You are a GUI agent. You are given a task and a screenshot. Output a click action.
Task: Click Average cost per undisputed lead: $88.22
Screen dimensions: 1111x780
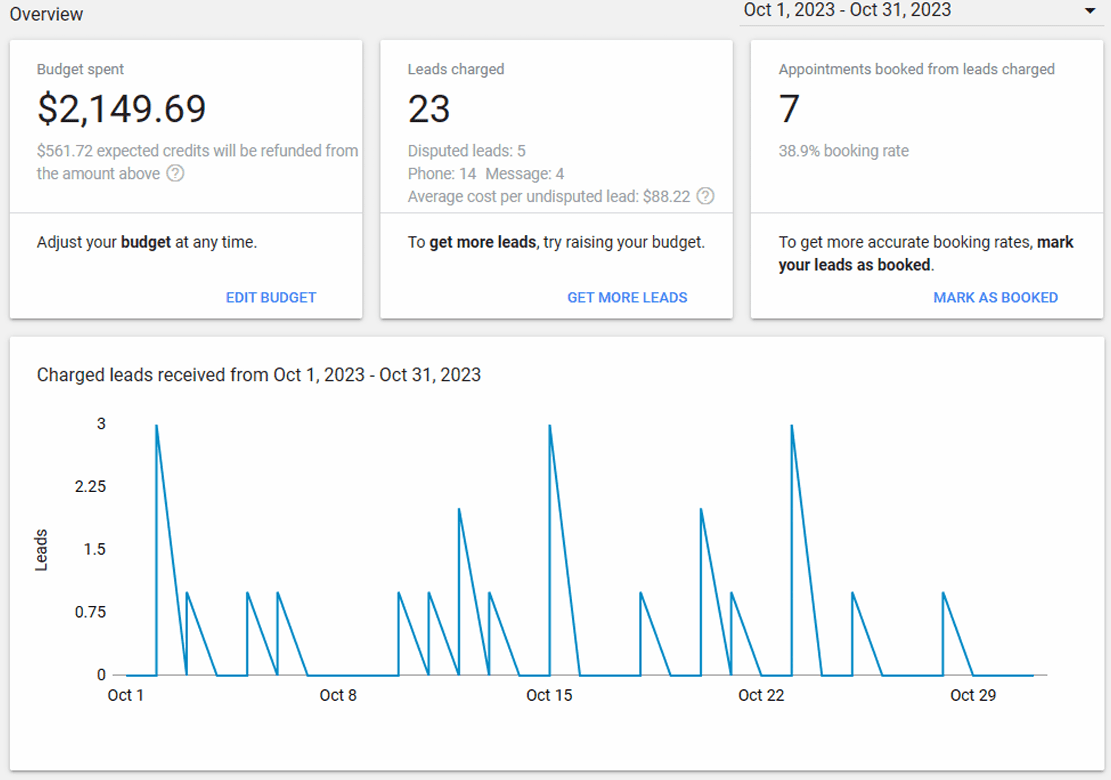[548, 196]
